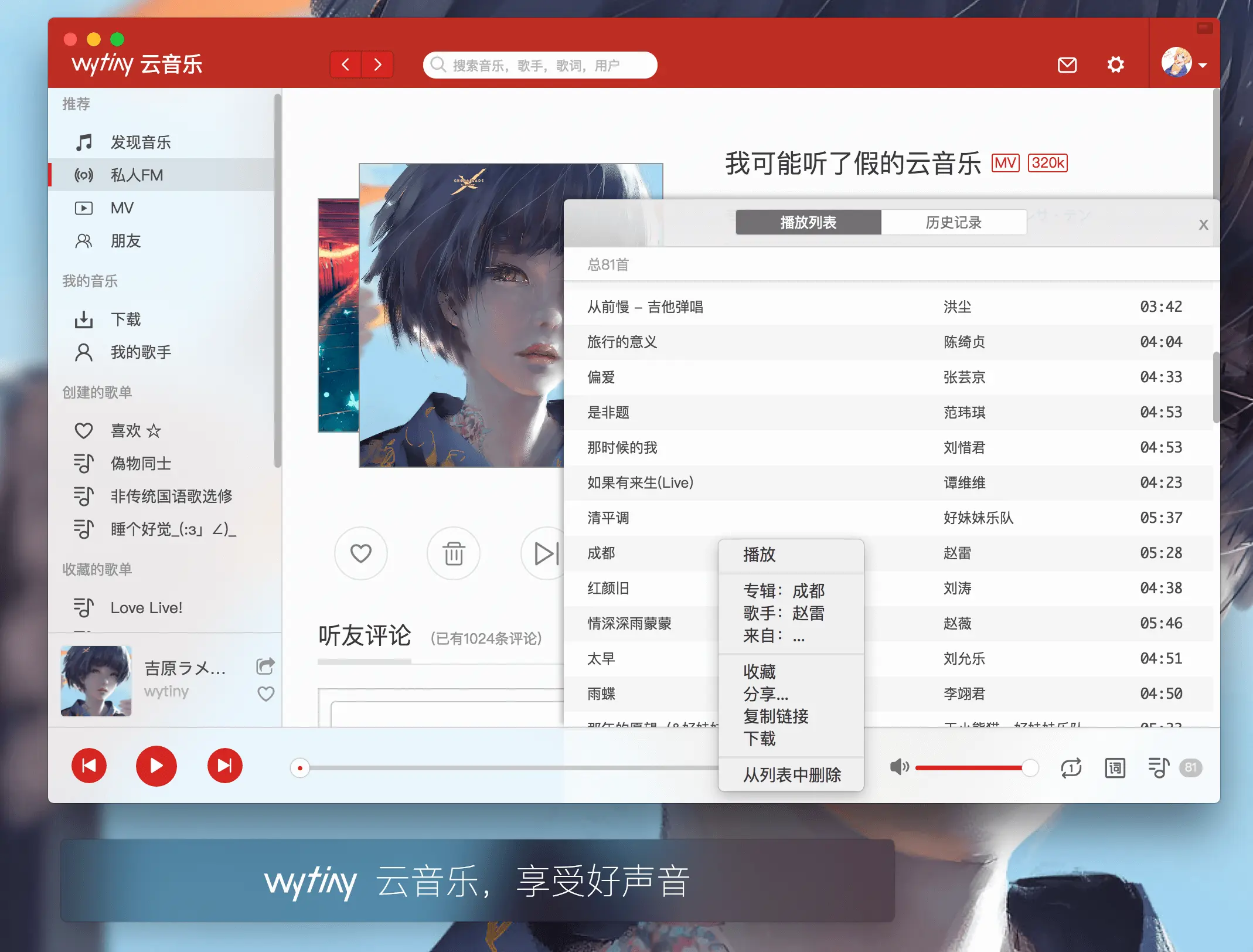This screenshot has height=952, width=1253.
Task: Switch to the 历史记录 tab
Action: pyautogui.click(x=953, y=222)
